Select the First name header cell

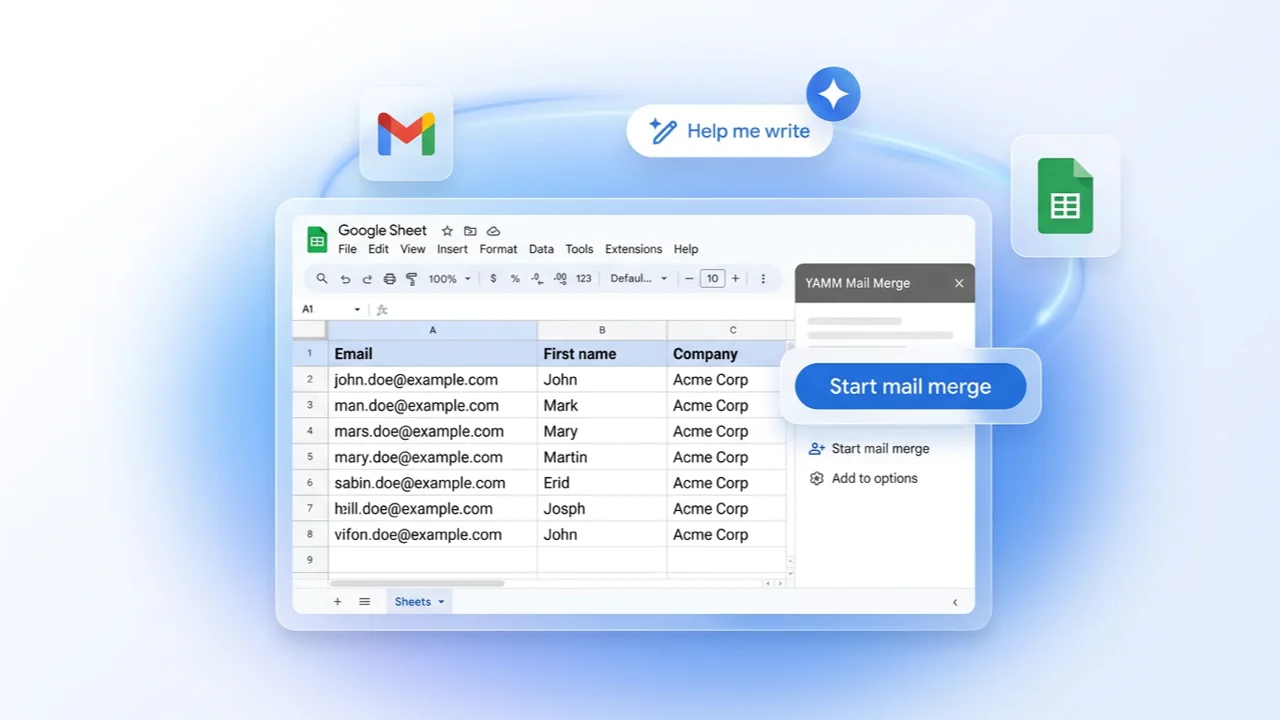(602, 354)
